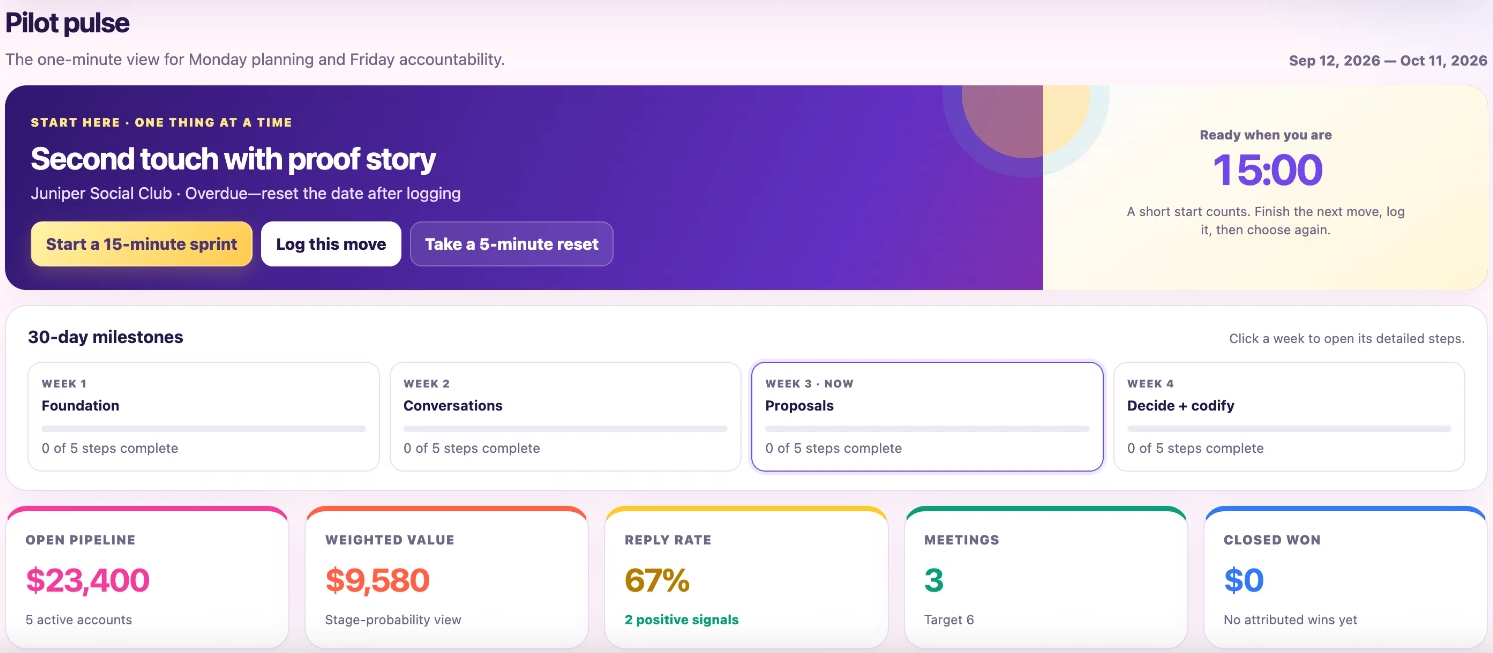The height and width of the screenshot is (653, 1493).
Task: Click the Target 6 meetings text
Action: (949, 620)
